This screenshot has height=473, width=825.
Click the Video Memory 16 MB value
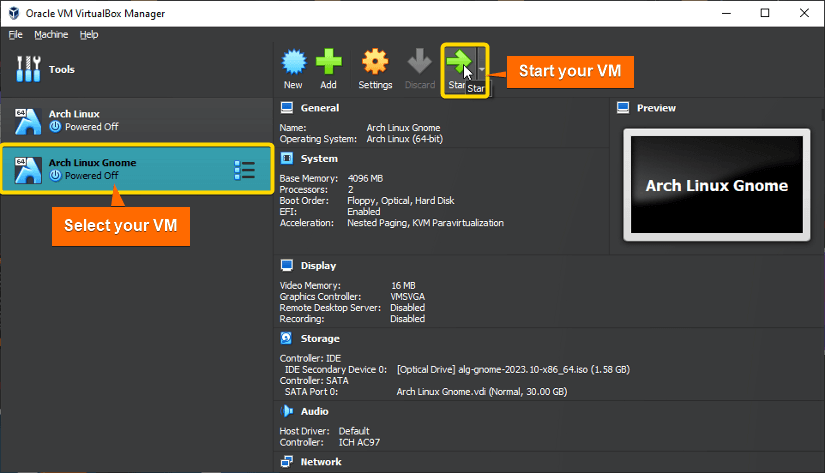(403, 285)
